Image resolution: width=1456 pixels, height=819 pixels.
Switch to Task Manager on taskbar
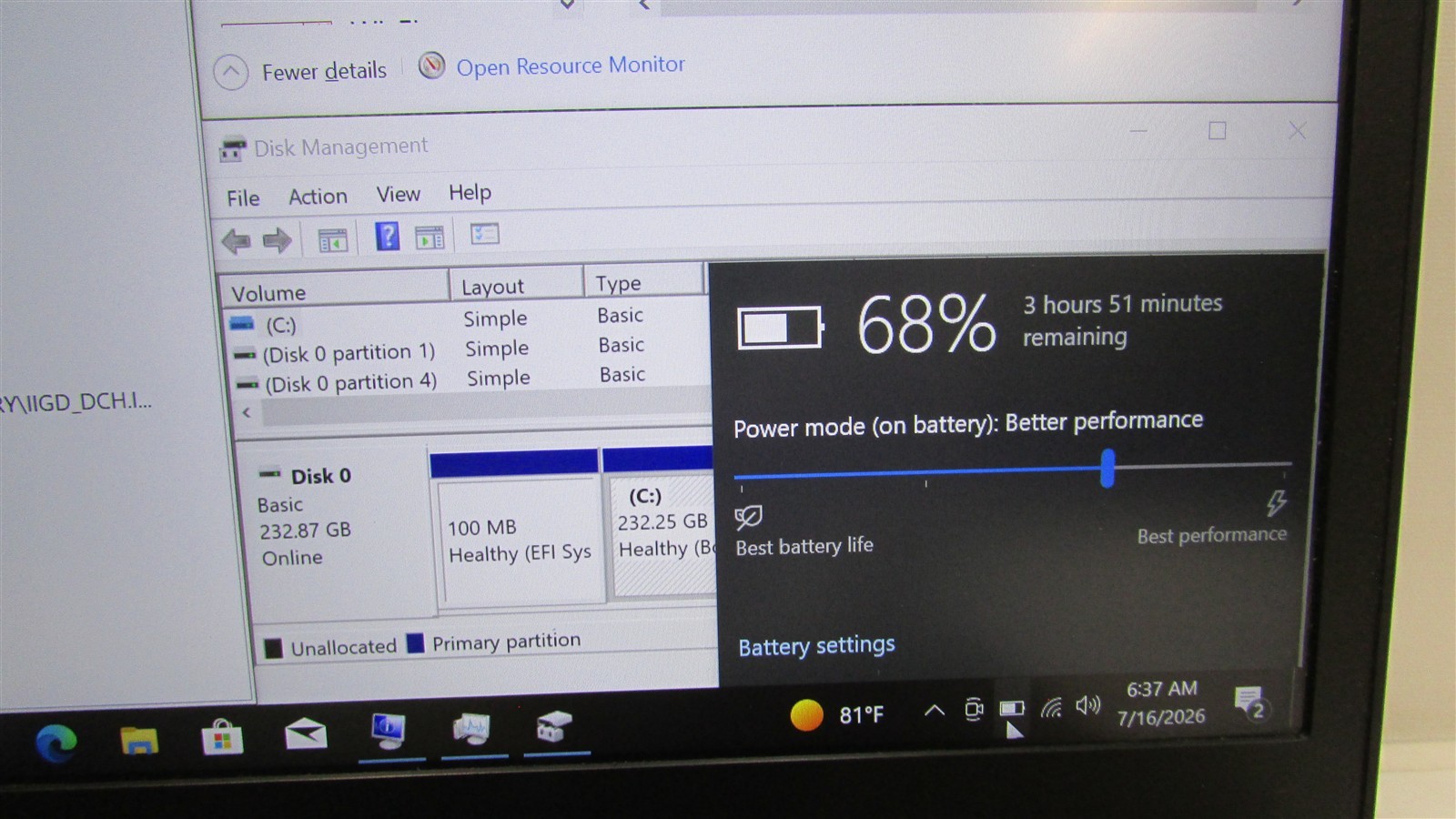coord(472,728)
